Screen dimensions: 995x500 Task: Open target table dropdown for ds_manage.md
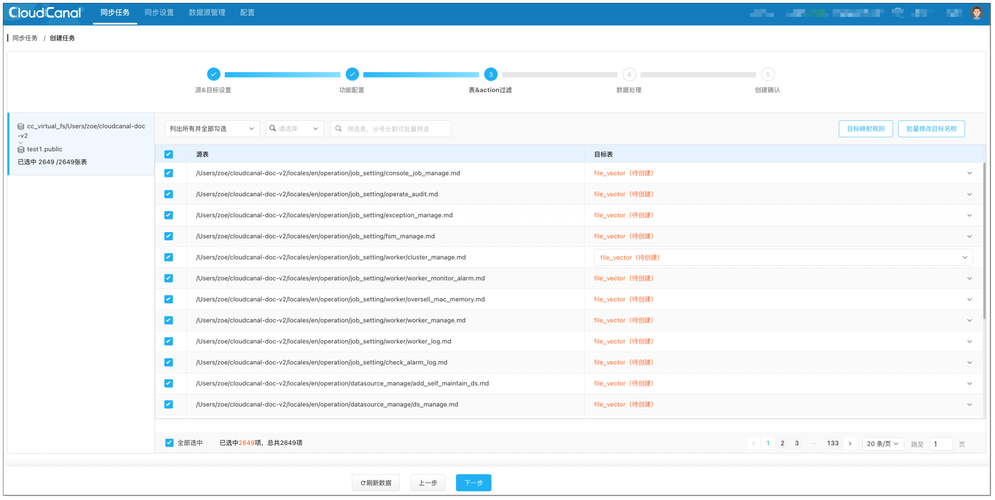[970, 404]
